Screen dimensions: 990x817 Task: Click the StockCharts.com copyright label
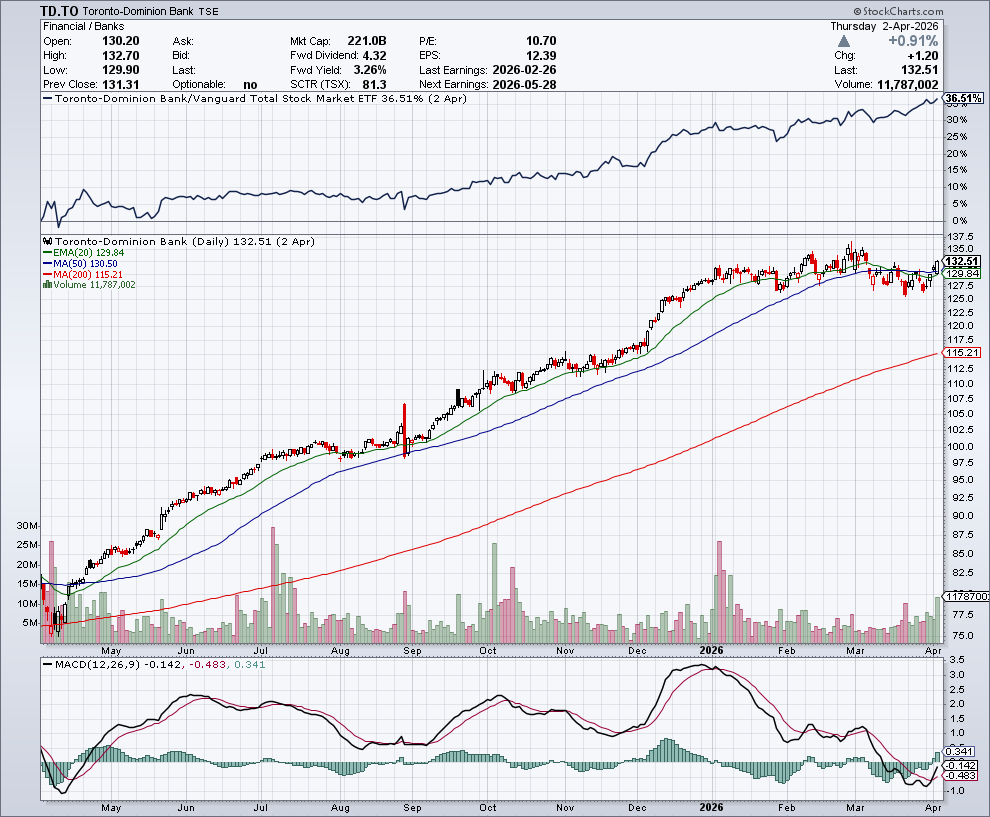click(898, 11)
